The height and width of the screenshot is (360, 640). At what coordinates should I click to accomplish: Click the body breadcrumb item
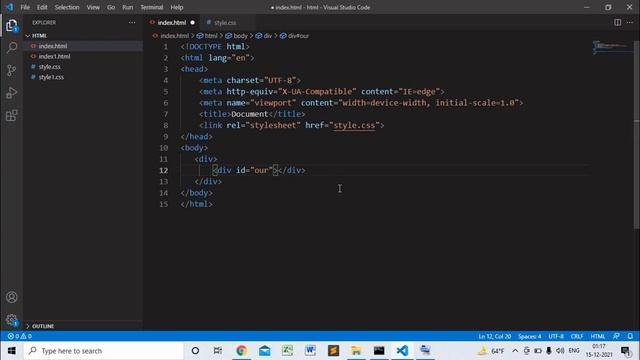coord(237,36)
